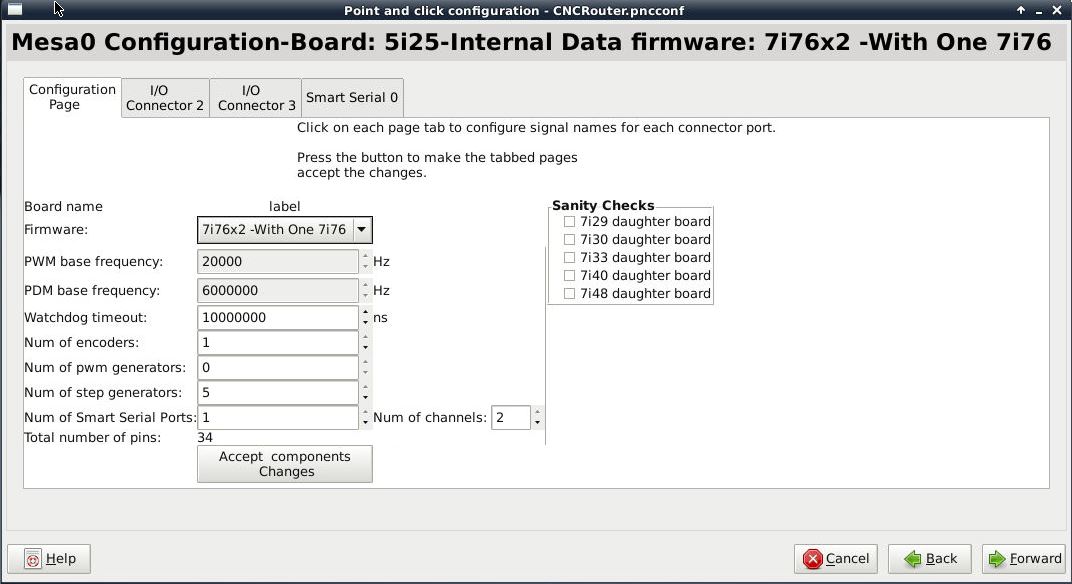Image resolution: width=1072 pixels, height=584 pixels.
Task: Click the PDM base frequency spinner arrows
Action: [365, 291]
